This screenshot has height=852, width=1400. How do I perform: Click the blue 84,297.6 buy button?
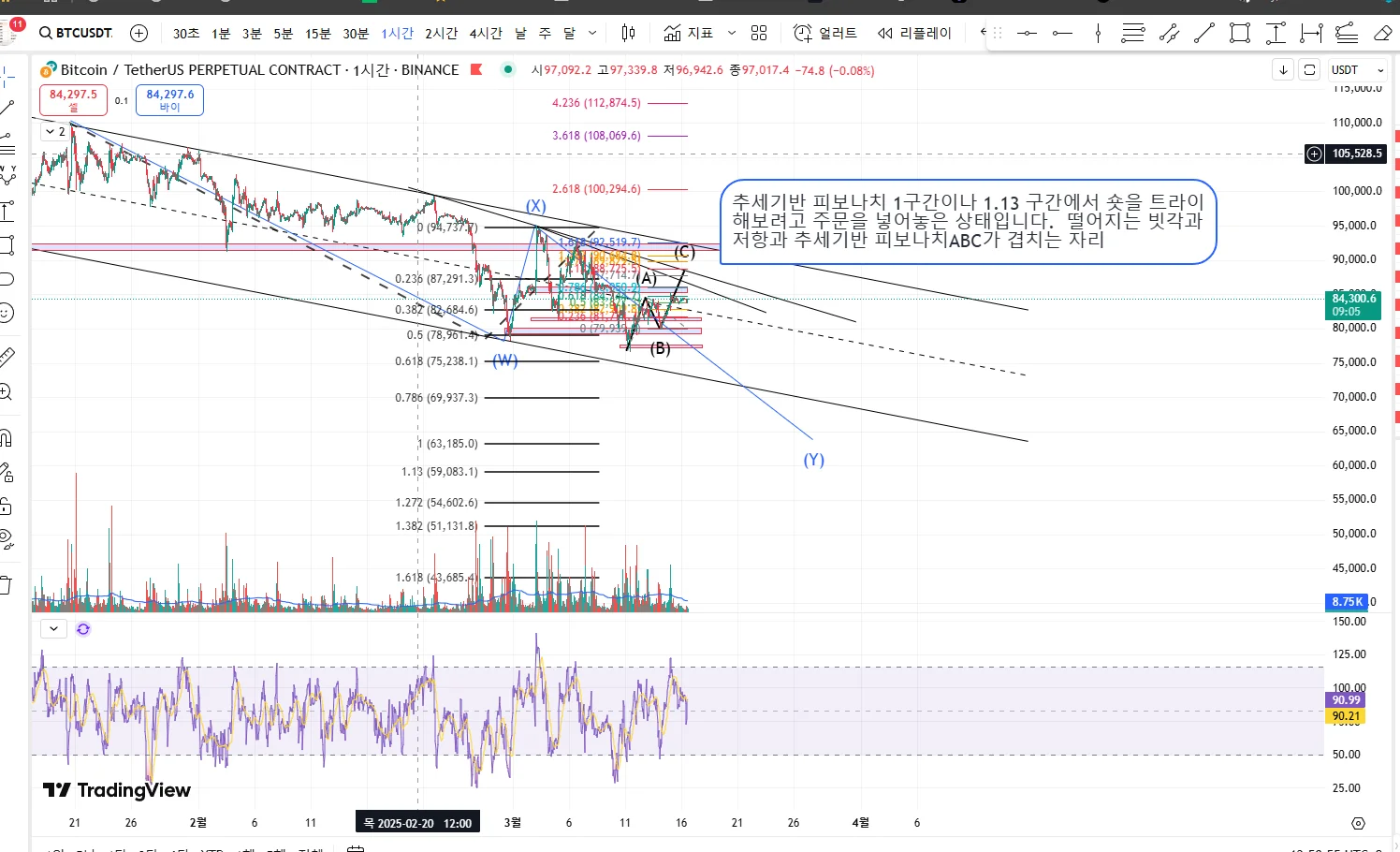point(169,100)
